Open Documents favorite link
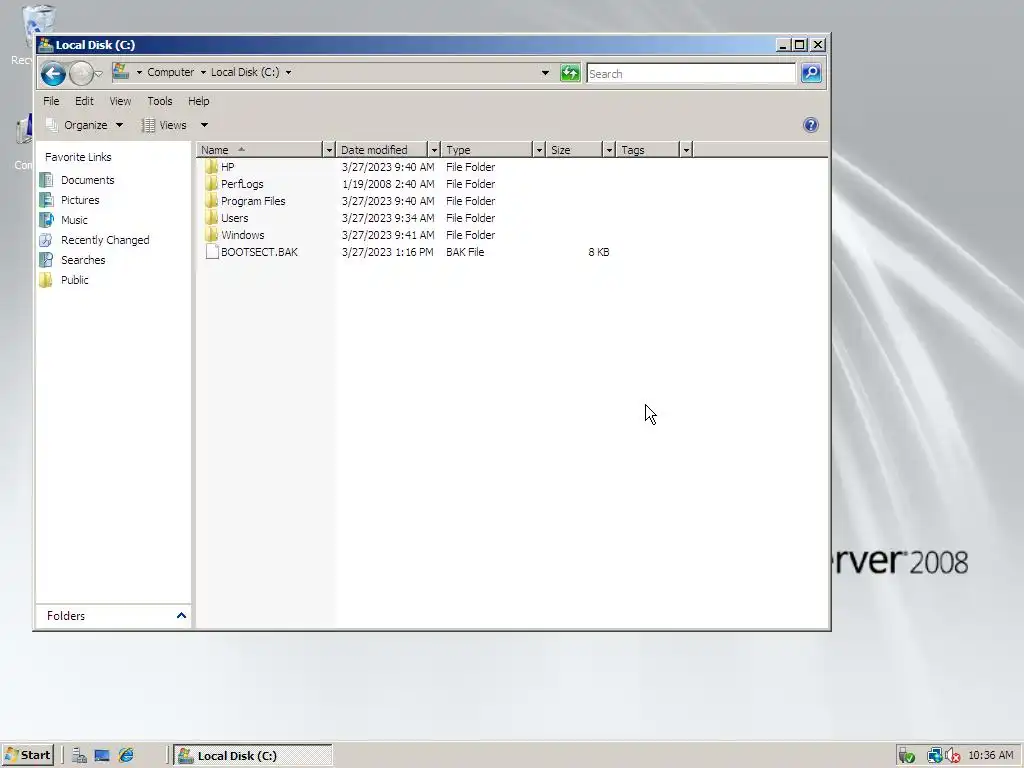The image size is (1024, 768). [88, 180]
